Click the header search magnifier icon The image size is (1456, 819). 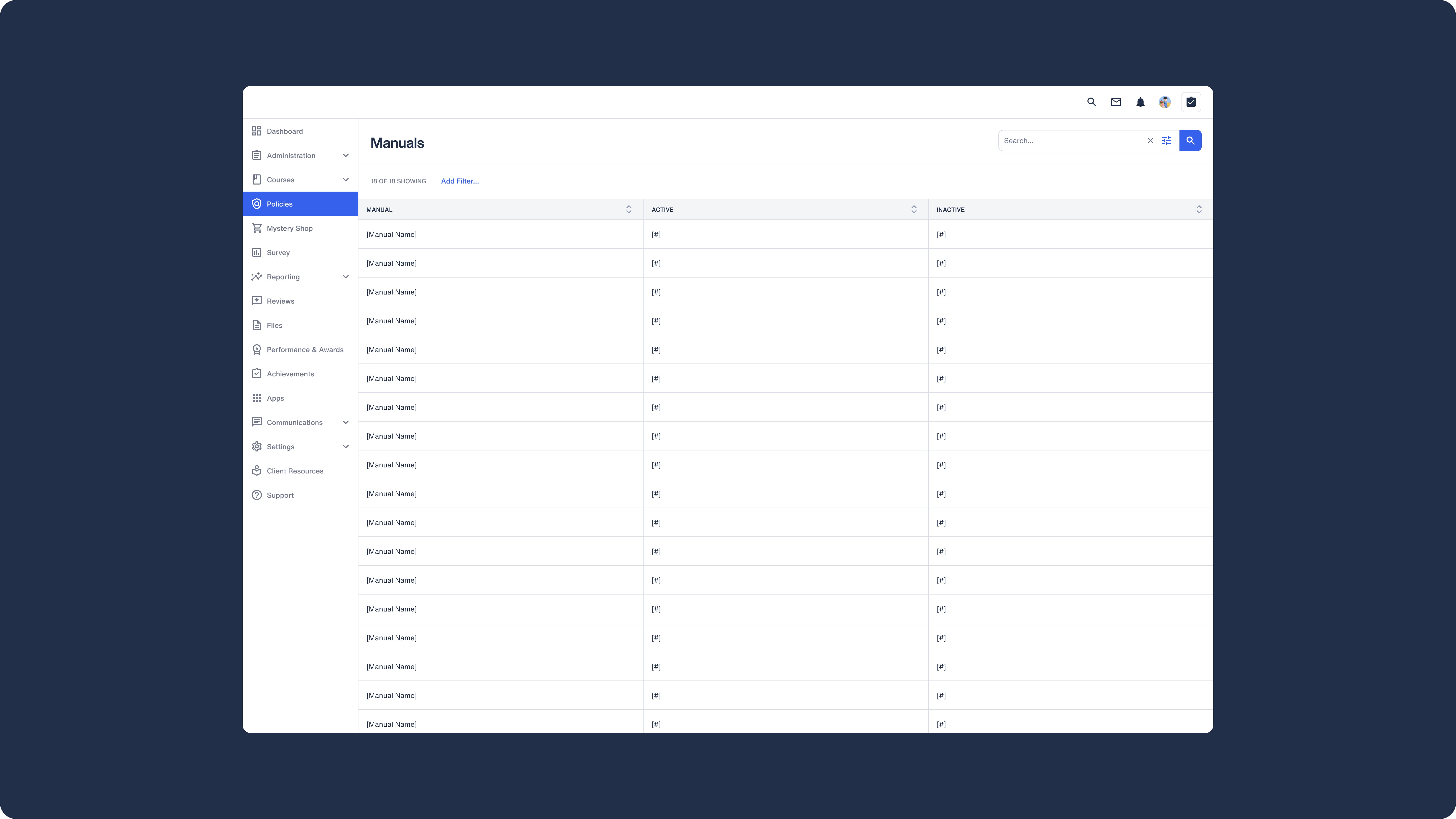[x=1091, y=102]
